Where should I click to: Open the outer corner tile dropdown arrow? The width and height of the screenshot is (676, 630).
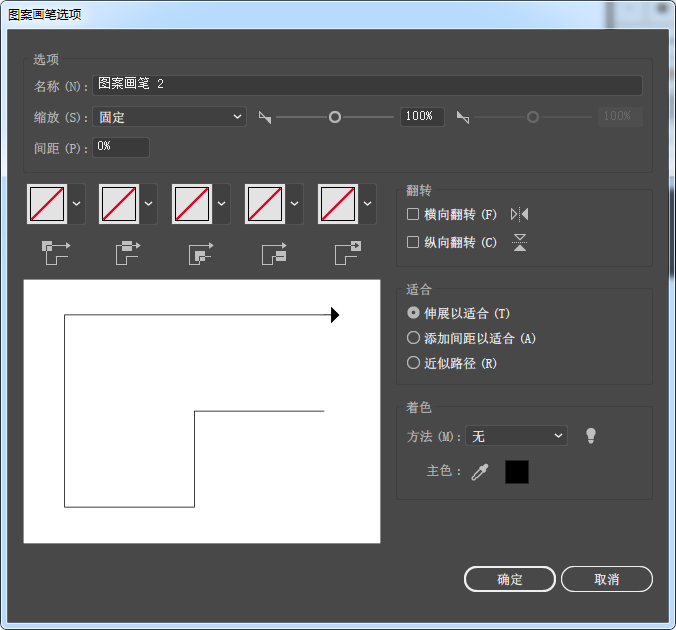click(76, 204)
